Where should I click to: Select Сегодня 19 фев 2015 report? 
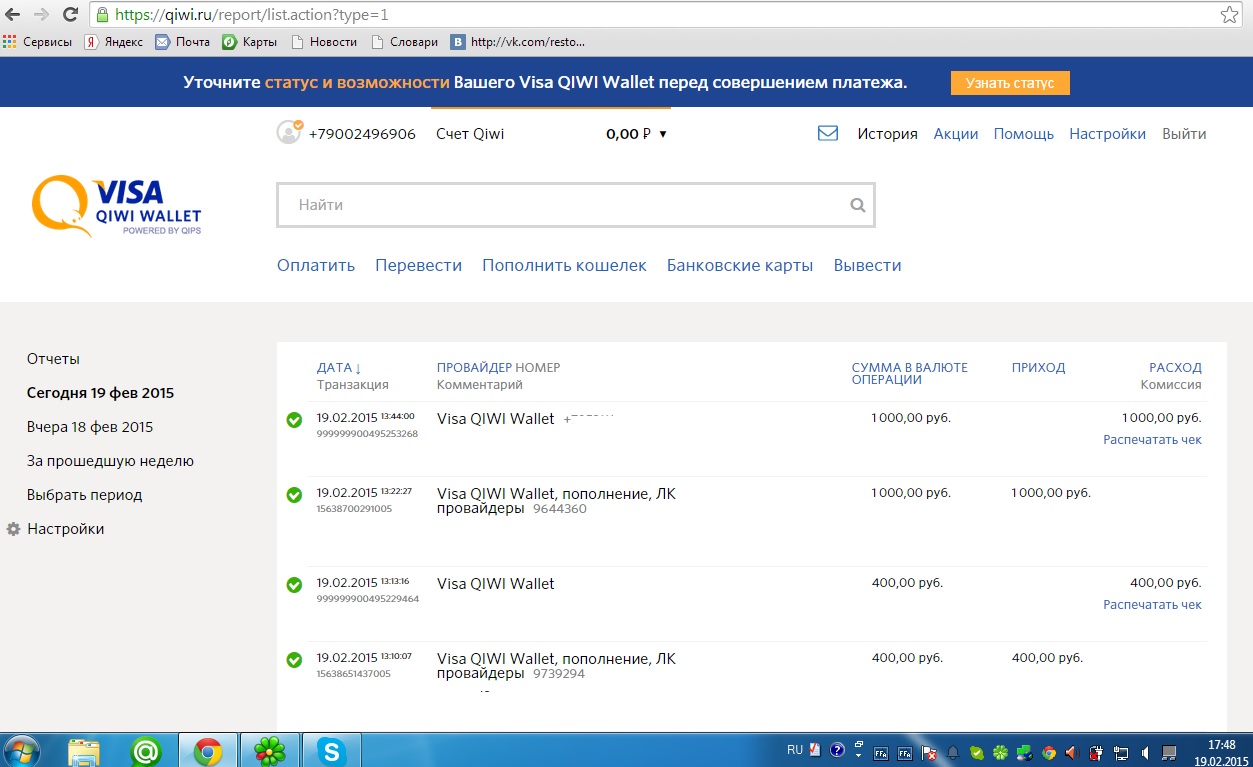tap(100, 393)
